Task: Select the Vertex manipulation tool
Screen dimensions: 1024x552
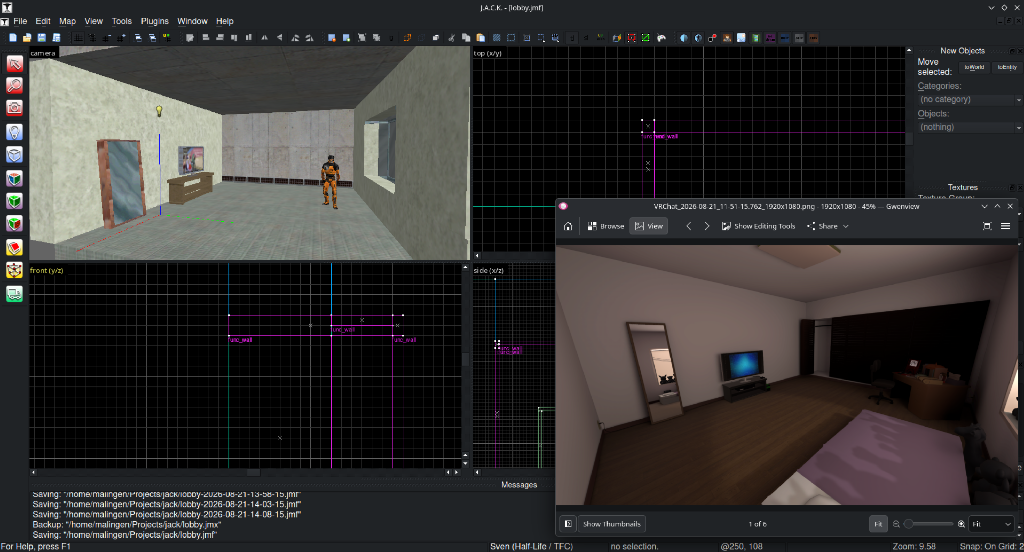Action: [14, 270]
